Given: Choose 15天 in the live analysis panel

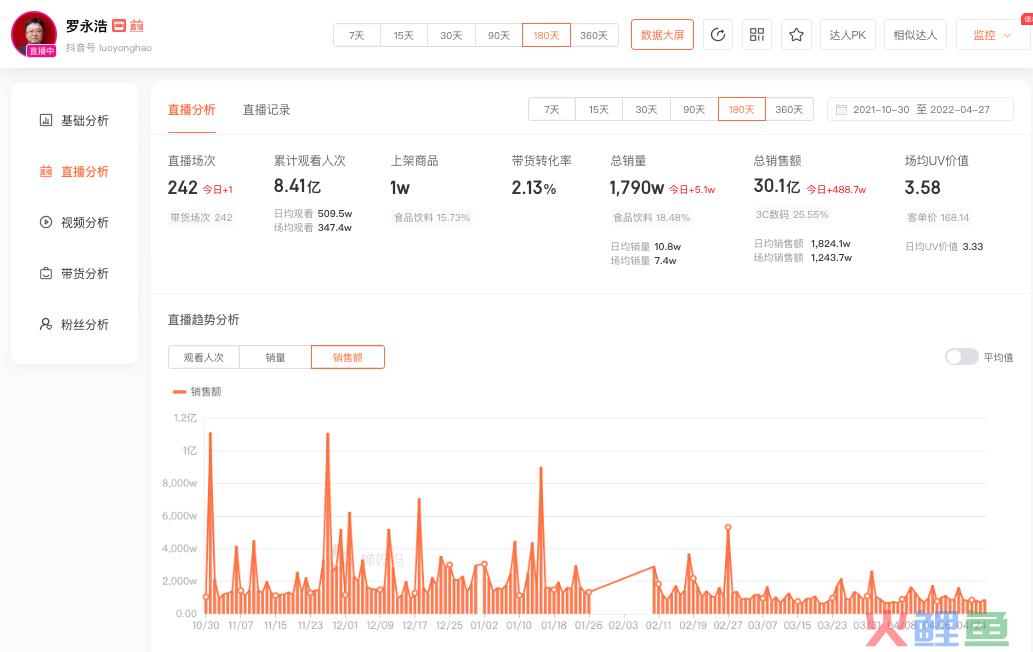Looking at the screenshot, I should [x=599, y=109].
